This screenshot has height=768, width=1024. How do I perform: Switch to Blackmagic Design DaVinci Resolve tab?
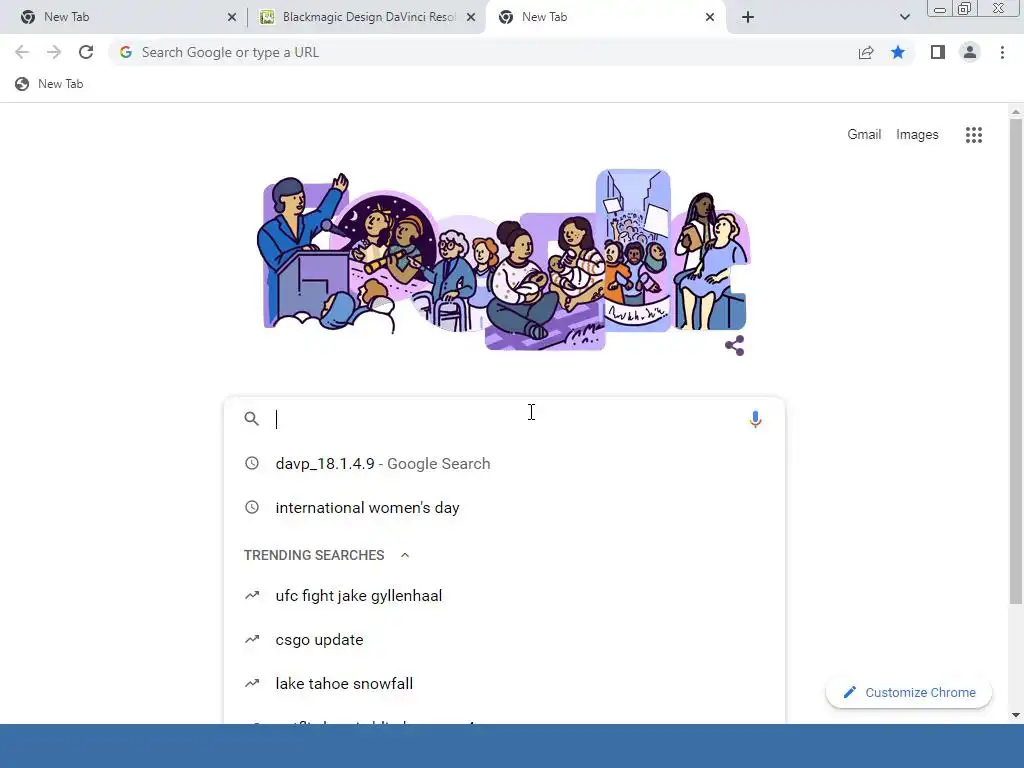click(367, 17)
